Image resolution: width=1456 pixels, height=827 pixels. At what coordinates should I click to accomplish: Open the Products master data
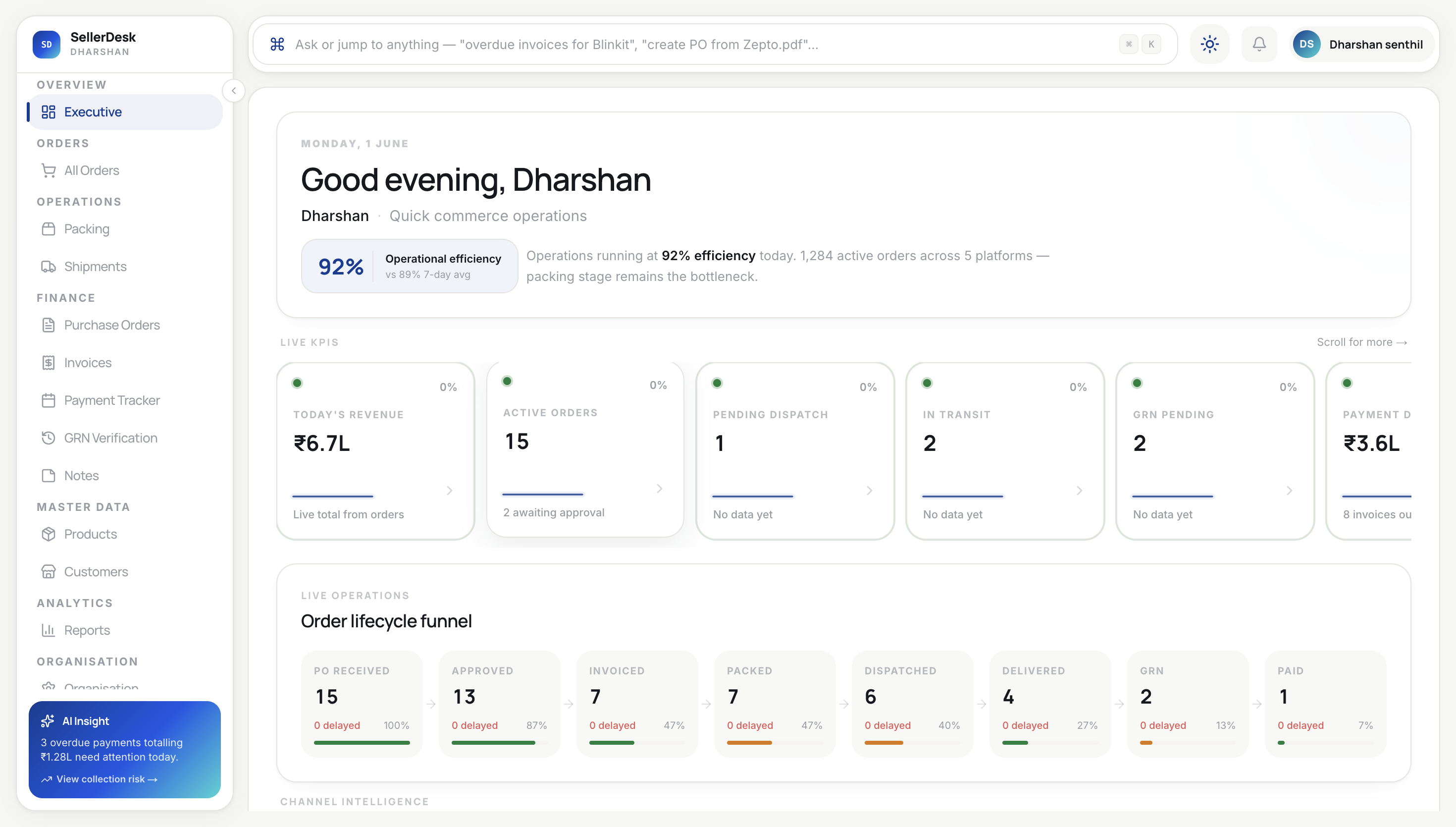125,534
